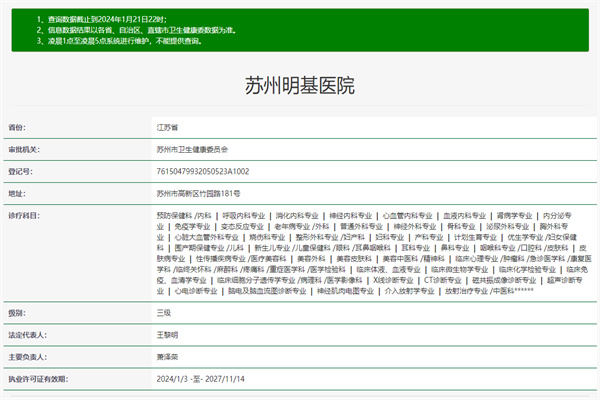The height and width of the screenshot is (400, 600).
Task: Click the second notice line about 卫生健康委数据
Action: click(136, 30)
